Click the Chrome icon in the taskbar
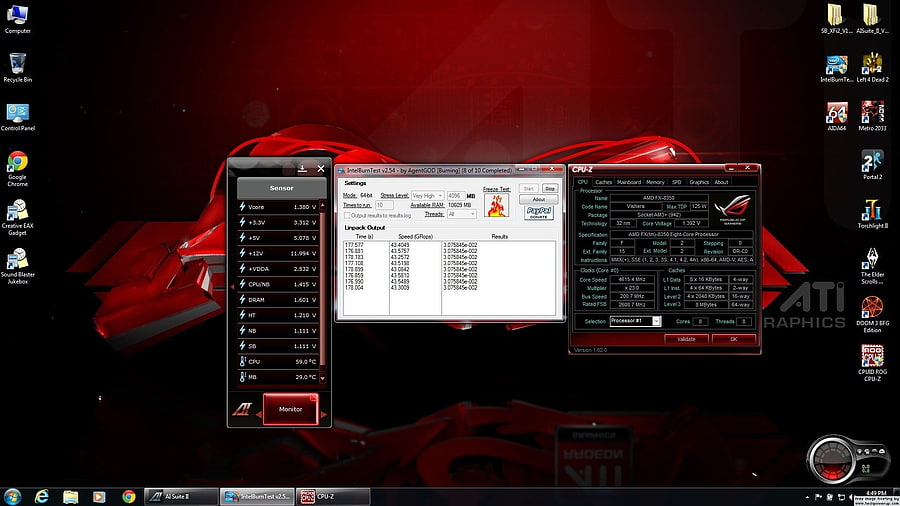This screenshot has height=506, width=900. [129, 496]
